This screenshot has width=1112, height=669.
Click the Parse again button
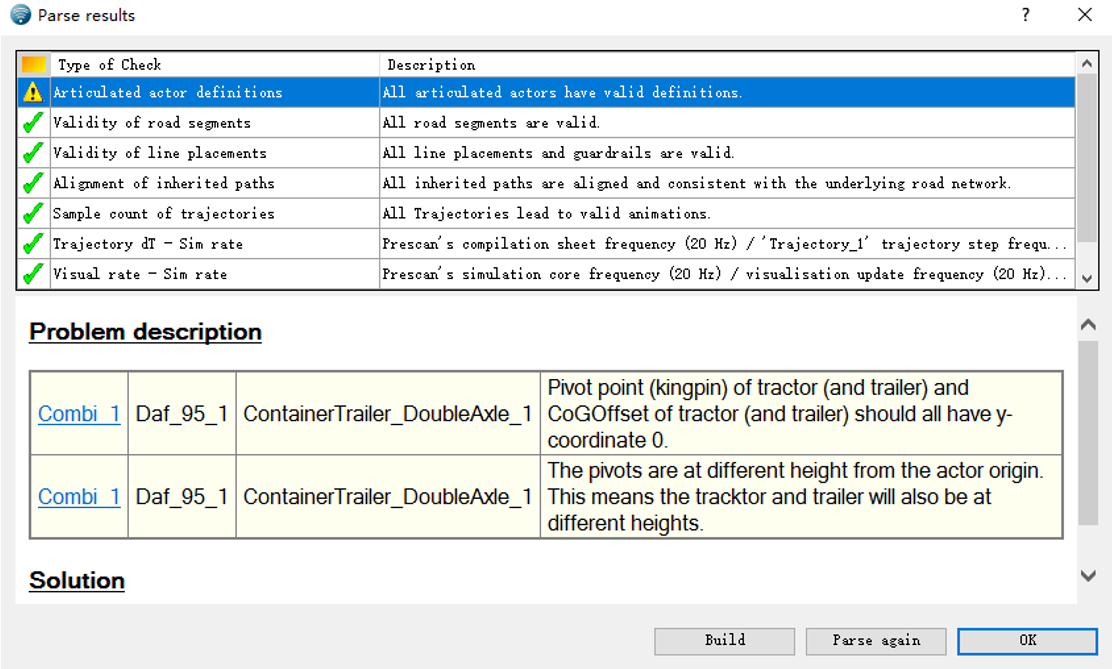[875, 641]
